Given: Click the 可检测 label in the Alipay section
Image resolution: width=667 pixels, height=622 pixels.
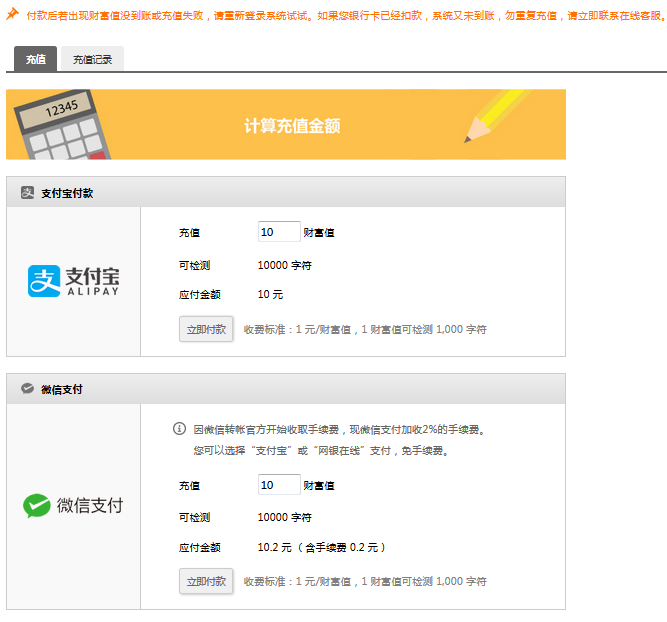Looking at the screenshot, I should 194,265.
